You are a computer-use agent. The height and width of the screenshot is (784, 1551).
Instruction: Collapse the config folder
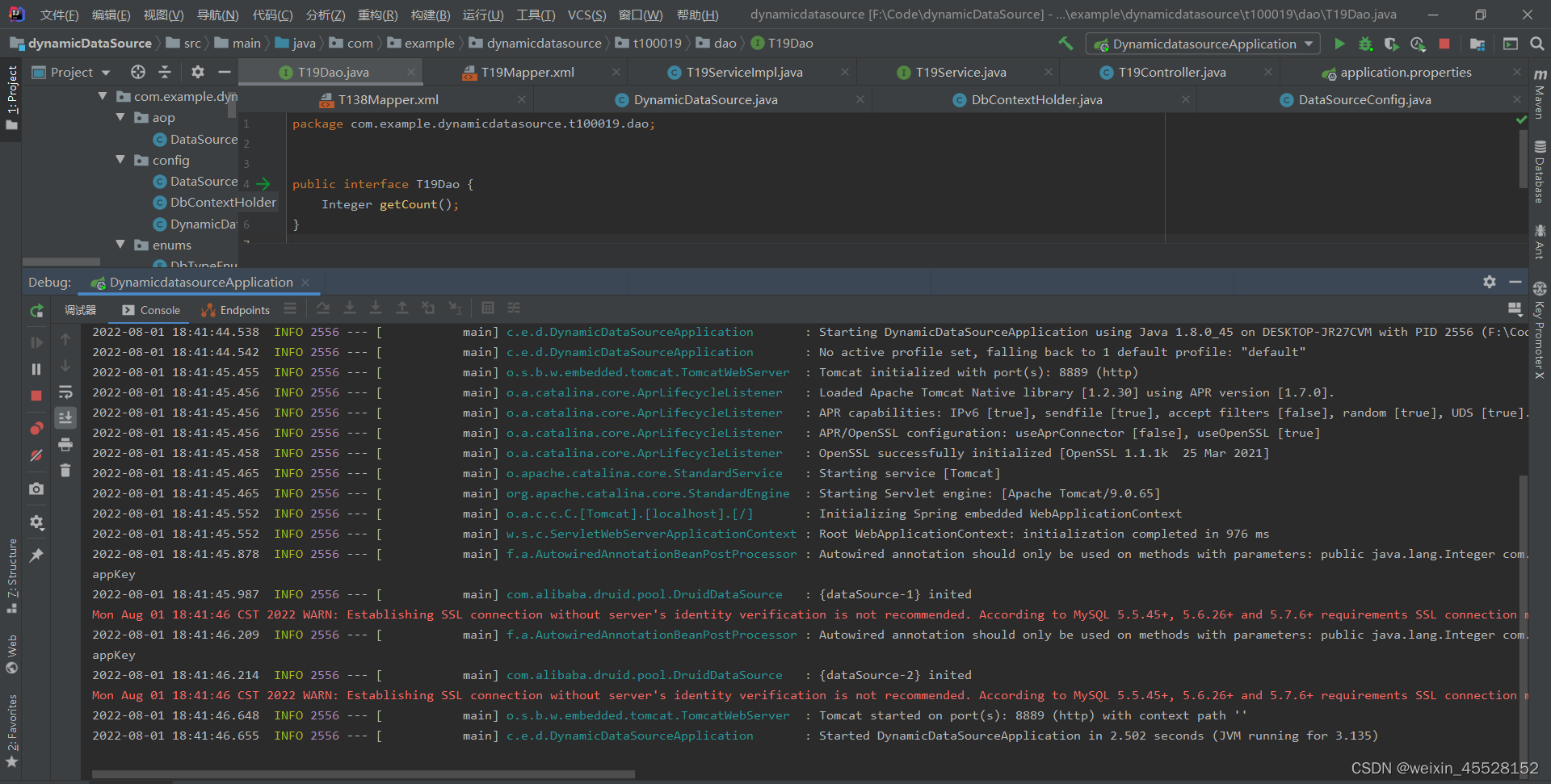[120, 160]
